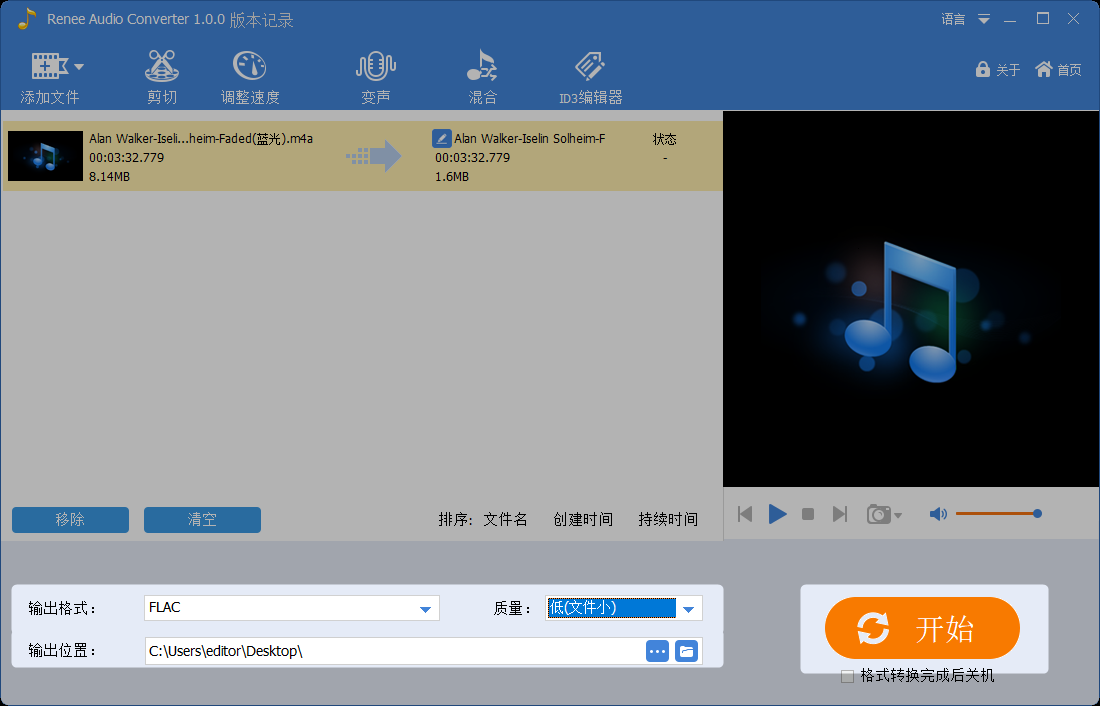1100x706 pixels.
Task: Select the Faded m4a thumbnail
Action: pos(46,156)
